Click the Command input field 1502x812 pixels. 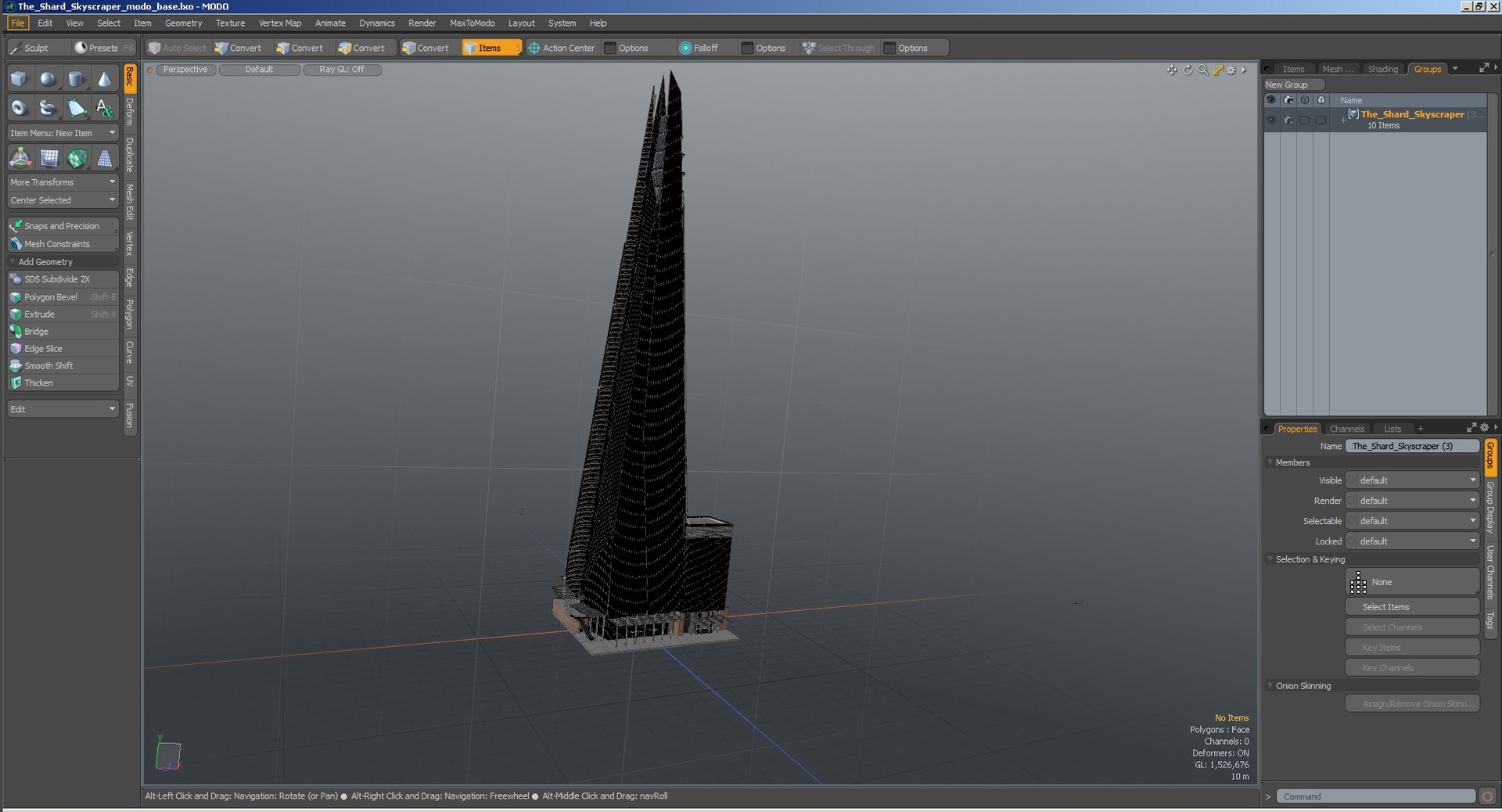click(x=1376, y=796)
